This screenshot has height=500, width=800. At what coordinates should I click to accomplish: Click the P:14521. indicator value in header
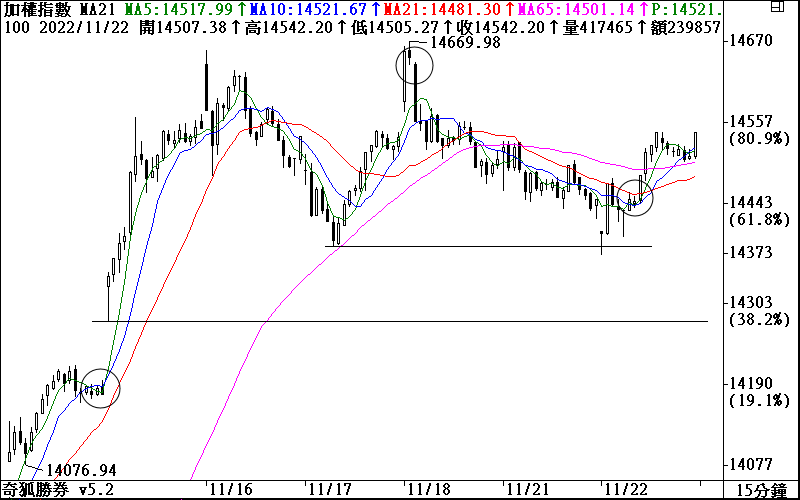click(x=688, y=9)
